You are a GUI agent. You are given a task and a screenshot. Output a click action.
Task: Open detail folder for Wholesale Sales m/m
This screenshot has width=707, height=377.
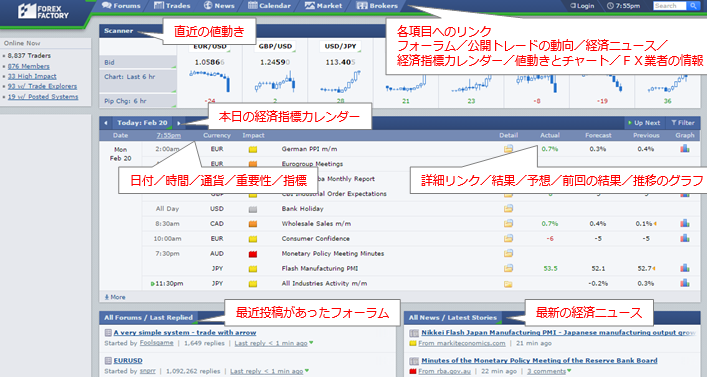508,223
